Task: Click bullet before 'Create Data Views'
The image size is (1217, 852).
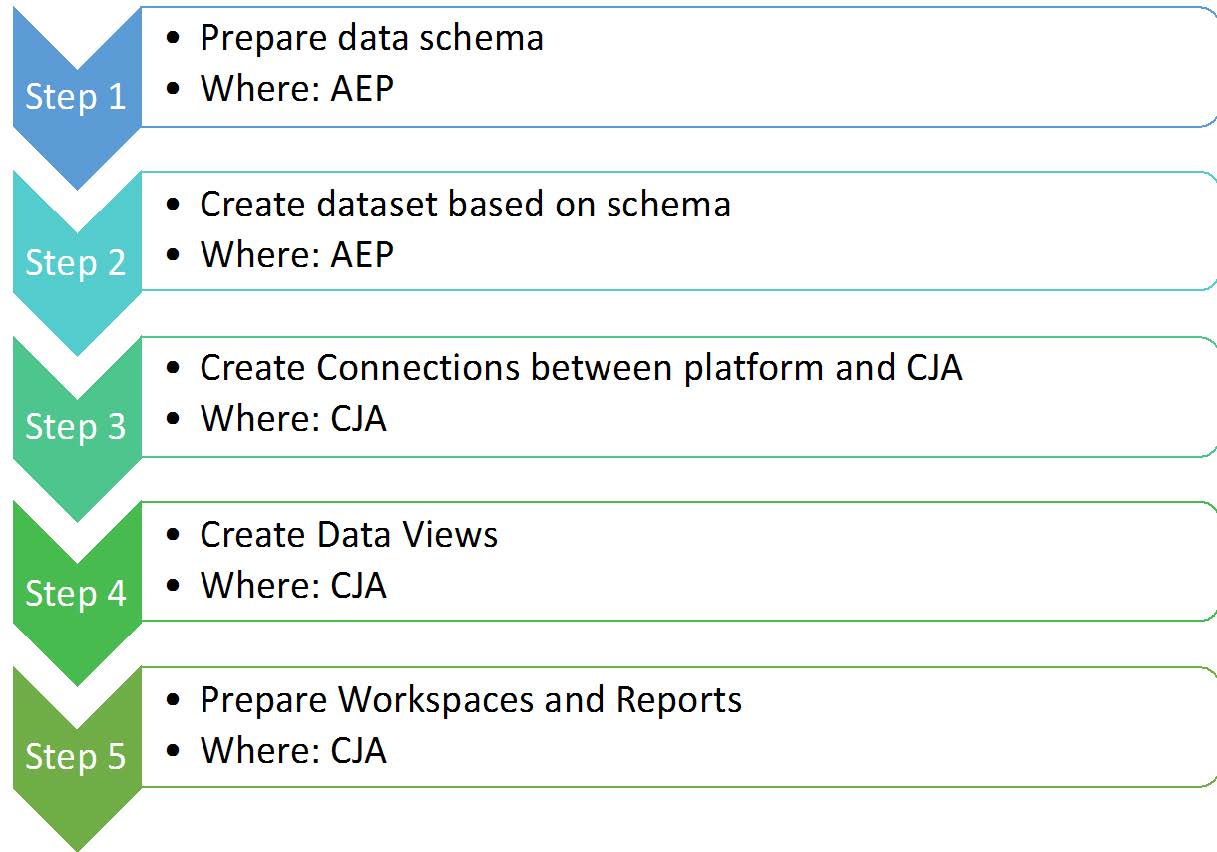Action: [175, 535]
